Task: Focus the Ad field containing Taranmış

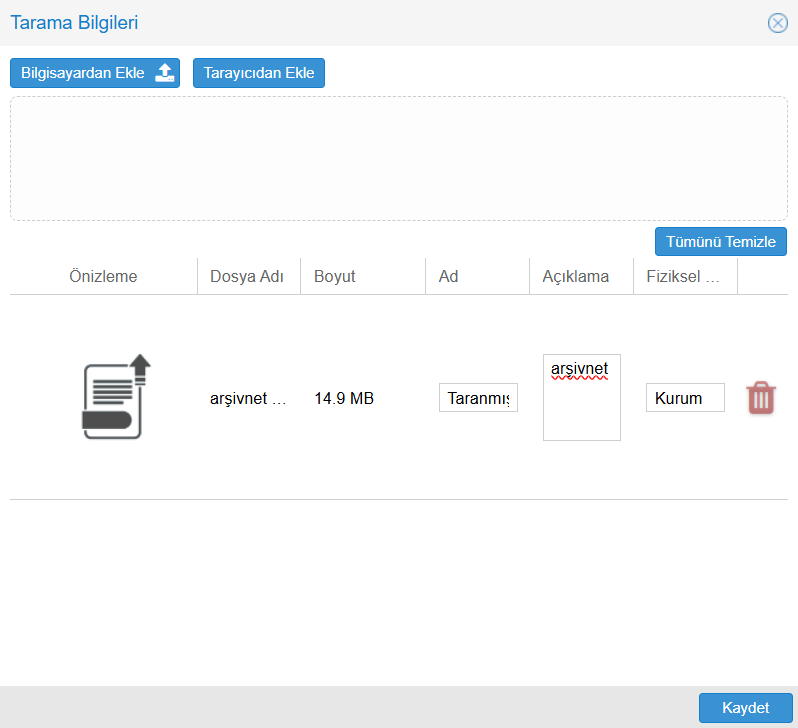Action: [478, 398]
